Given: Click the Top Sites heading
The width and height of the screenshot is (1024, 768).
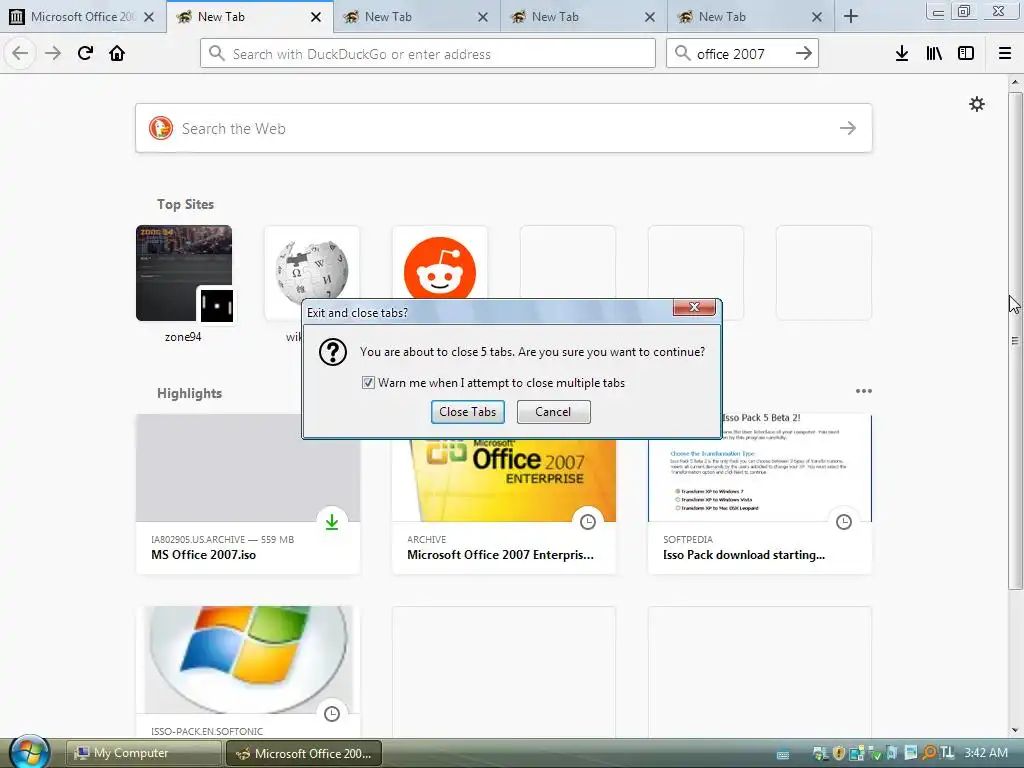Looking at the screenshot, I should (185, 204).
